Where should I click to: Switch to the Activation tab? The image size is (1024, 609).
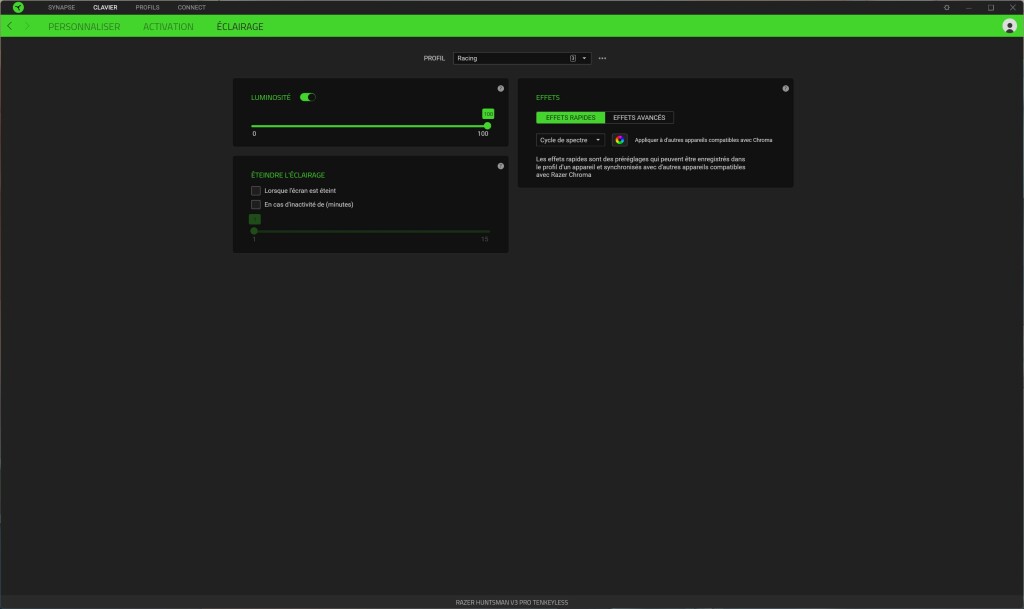[x=168, y=27]
